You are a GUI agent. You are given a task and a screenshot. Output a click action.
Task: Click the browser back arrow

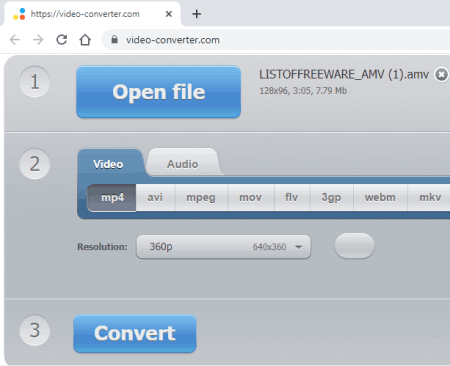pos(15,40)
